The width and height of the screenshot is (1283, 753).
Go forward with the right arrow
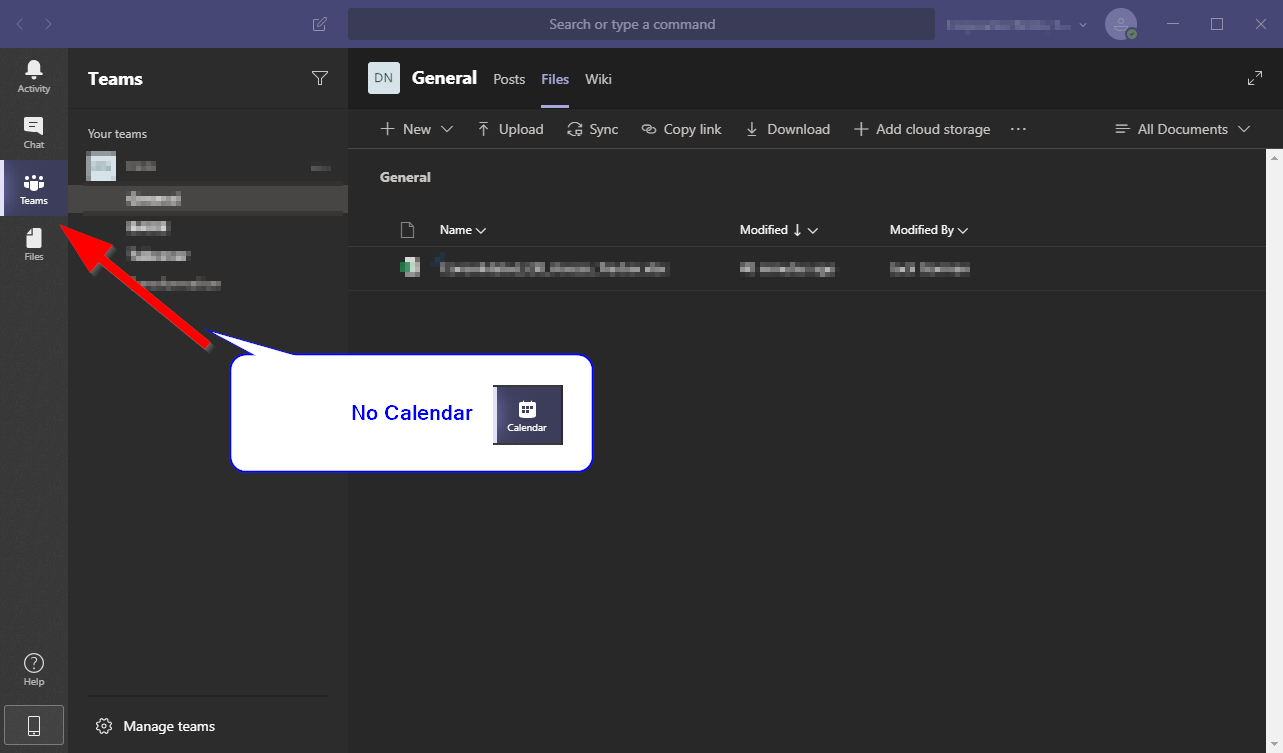point(49,24)
